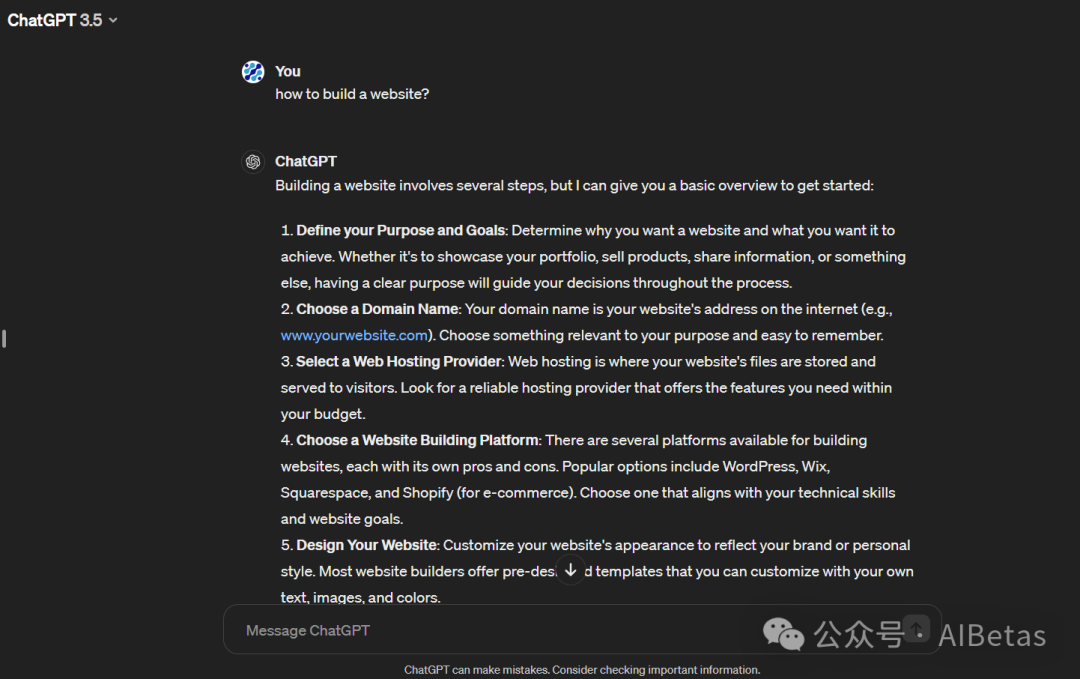This screenshot has width=1080, height=679.
Task: Click the "ChatGPT can make mistakes" disclaimer text
Action: coord(581,670)
